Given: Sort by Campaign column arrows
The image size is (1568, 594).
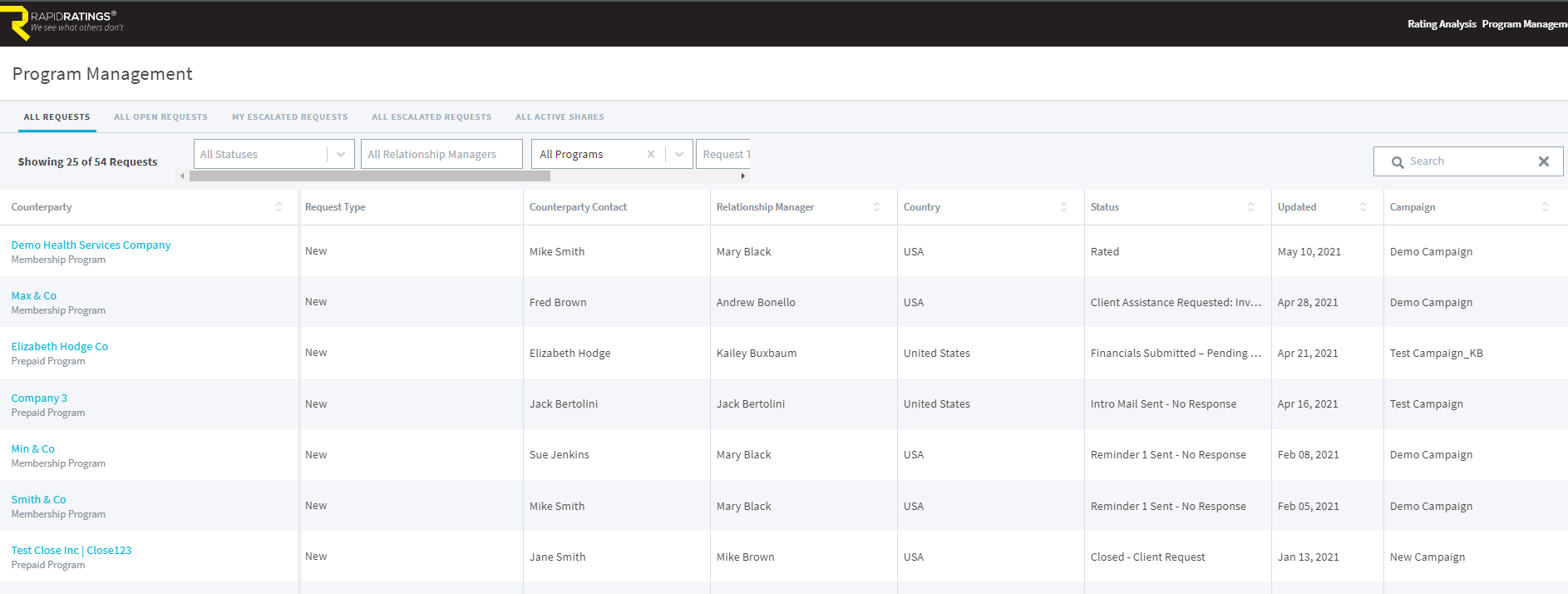Looking at the screenshot, I should [1545, 207].
